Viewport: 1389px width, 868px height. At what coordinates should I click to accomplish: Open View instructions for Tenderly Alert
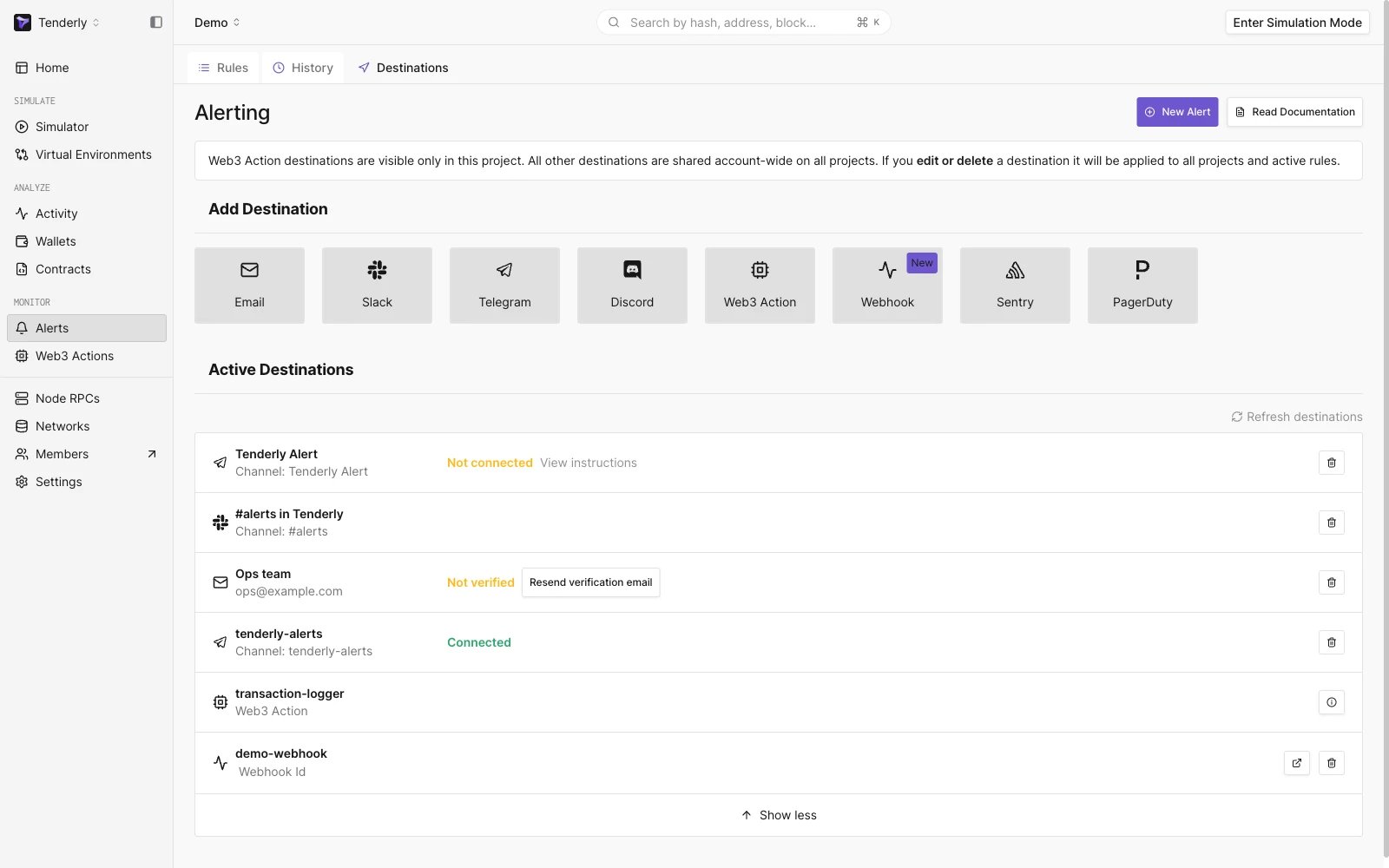click(589, 463)
